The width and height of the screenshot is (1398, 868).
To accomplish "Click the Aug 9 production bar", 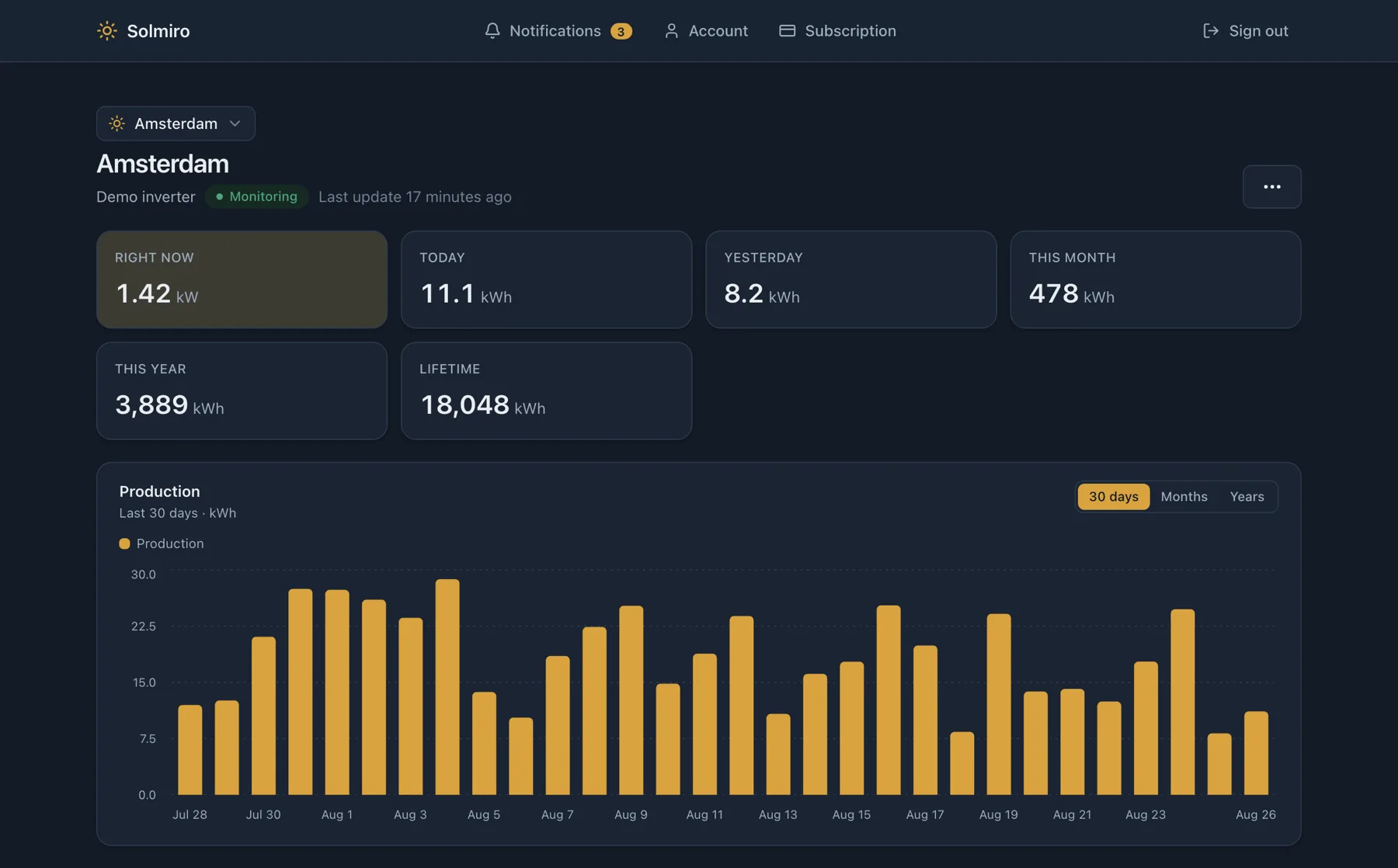I will pyautogui.click(x=631, y=700).
